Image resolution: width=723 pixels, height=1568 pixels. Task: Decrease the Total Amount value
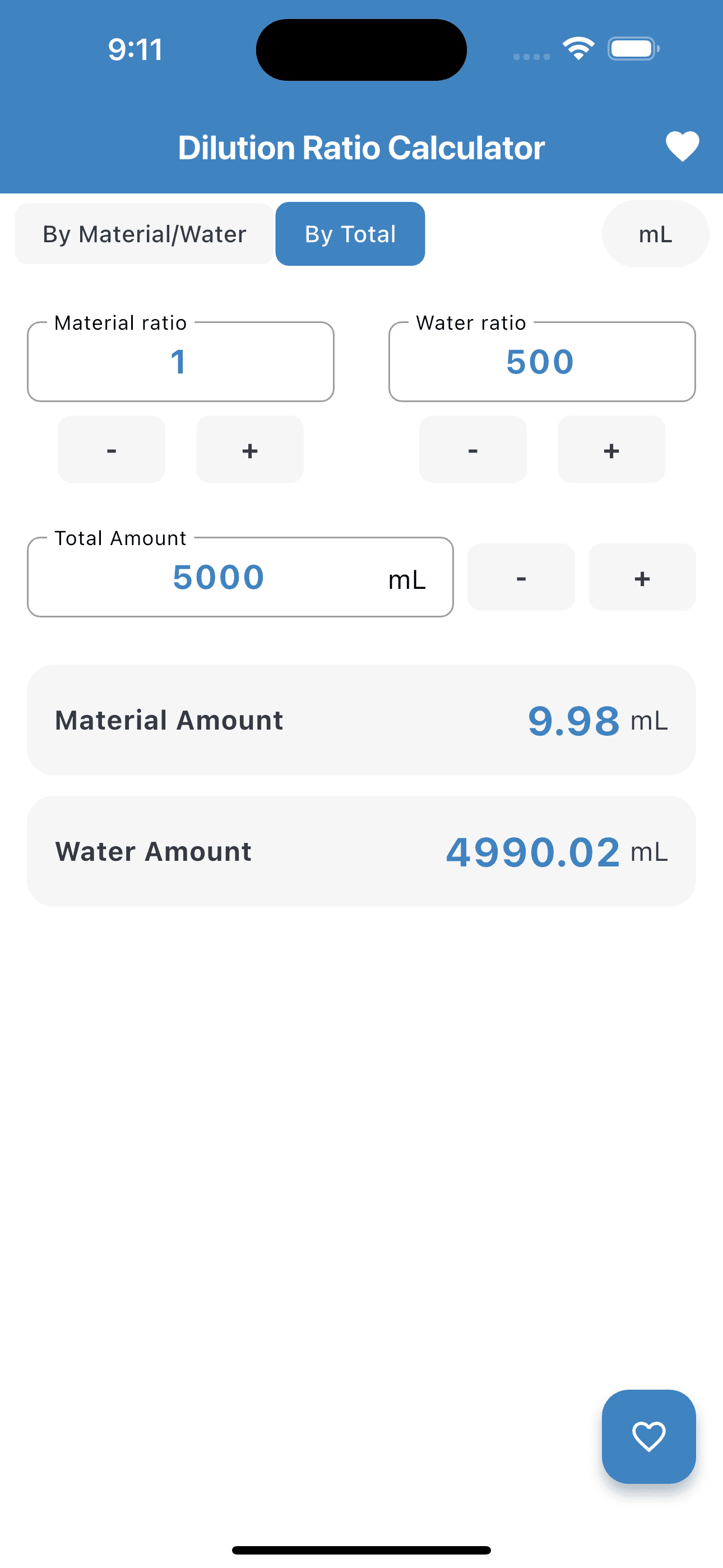point(521,577)
